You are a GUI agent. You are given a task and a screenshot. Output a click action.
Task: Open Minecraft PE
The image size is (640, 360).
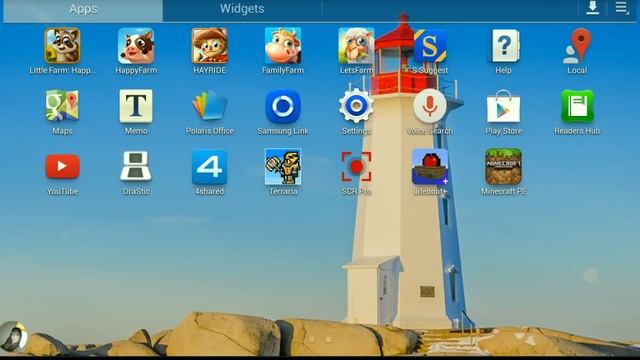coord(504,167)
